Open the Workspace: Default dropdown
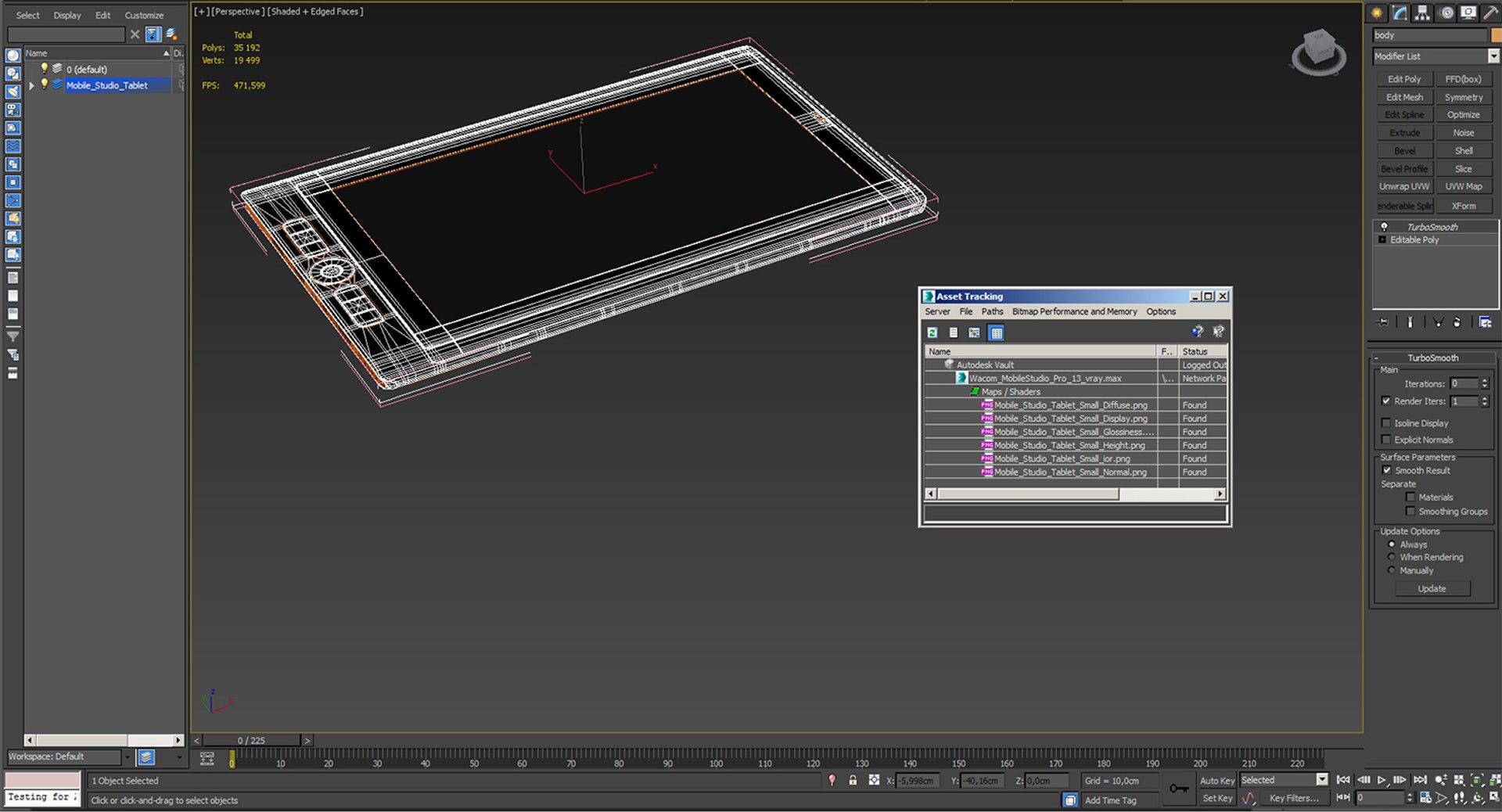This screenshot has width=1502, height=812. (127, 756)
